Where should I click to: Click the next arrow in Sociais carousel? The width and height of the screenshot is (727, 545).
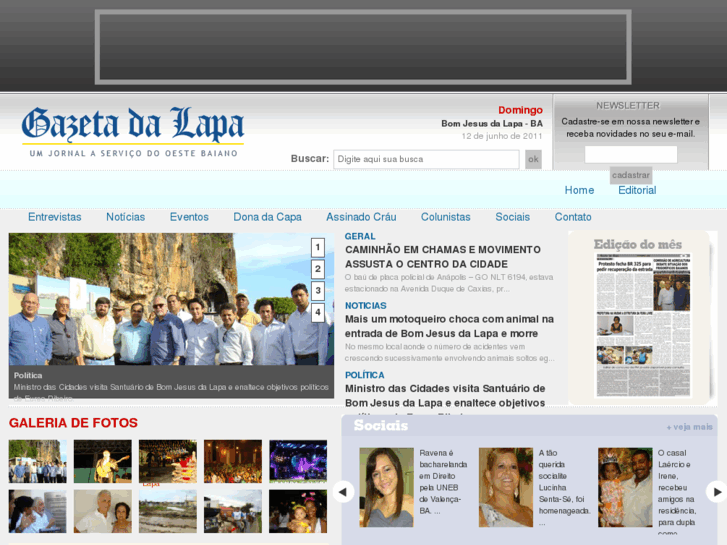tap(717, 492)
